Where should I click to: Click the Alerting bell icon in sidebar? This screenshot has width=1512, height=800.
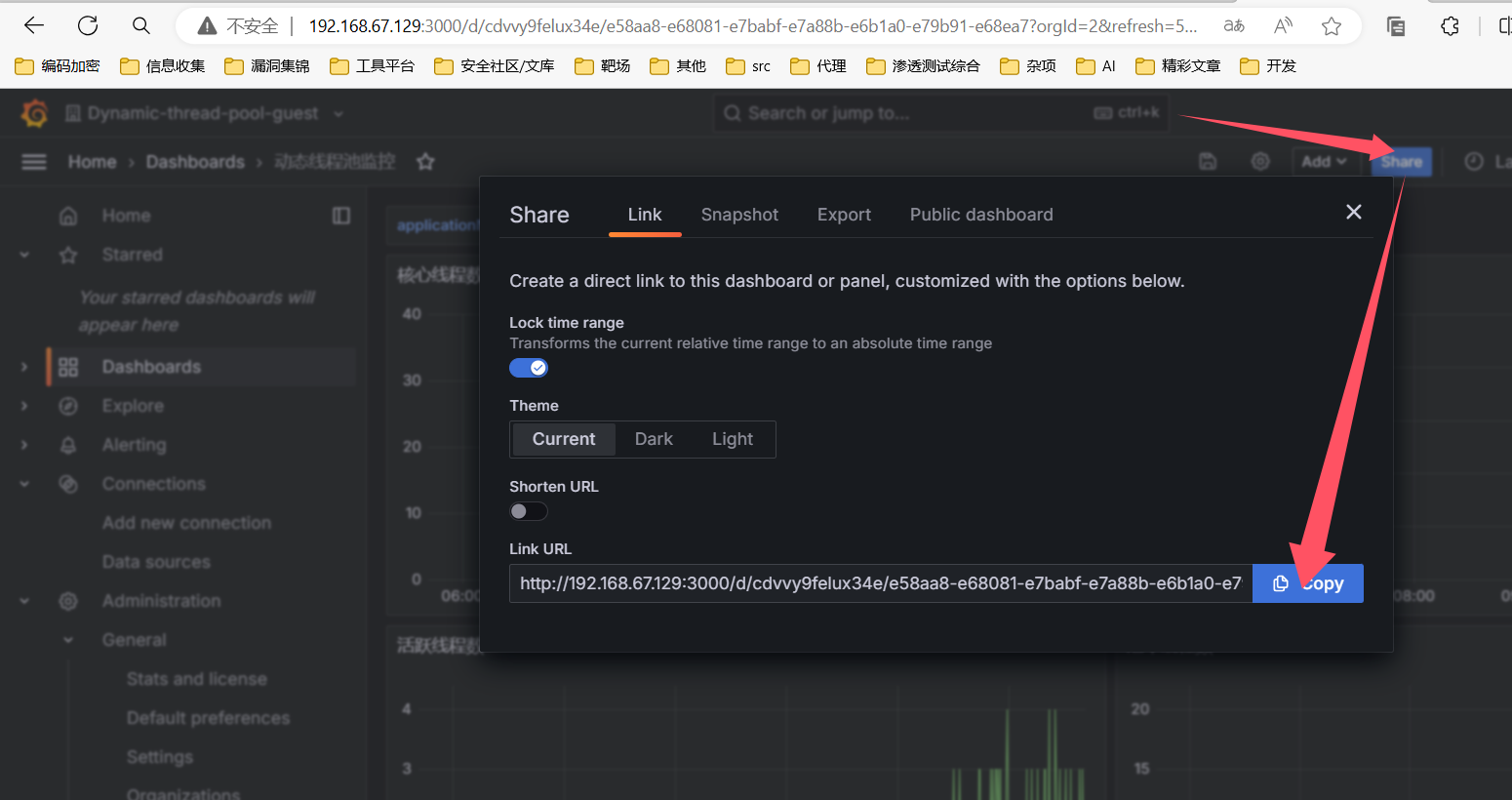[x=68, y=445]
